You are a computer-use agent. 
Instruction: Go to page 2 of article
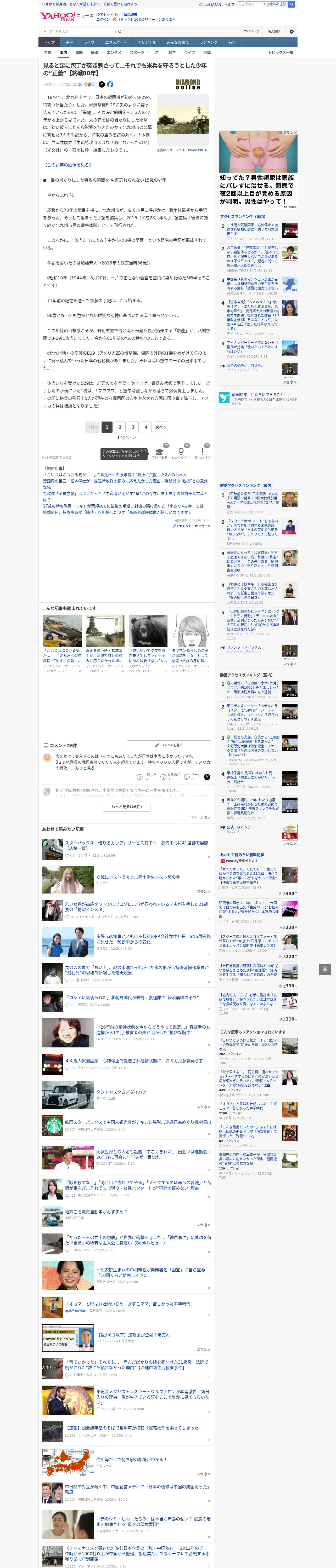pyautogui.click(x=120, y=427)
